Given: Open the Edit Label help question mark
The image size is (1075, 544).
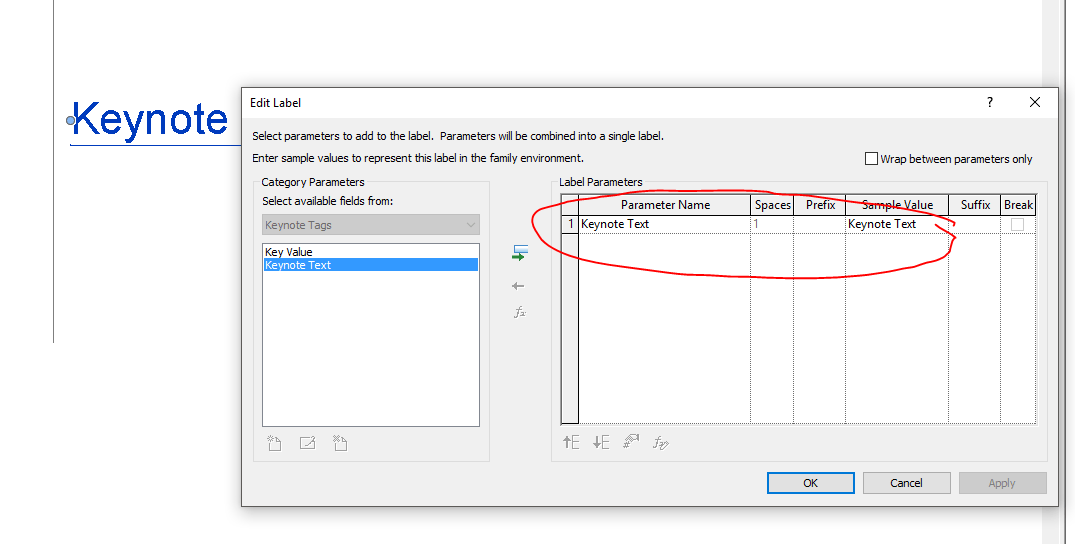Looking at the screenshot, I should (x=989, y=102).
